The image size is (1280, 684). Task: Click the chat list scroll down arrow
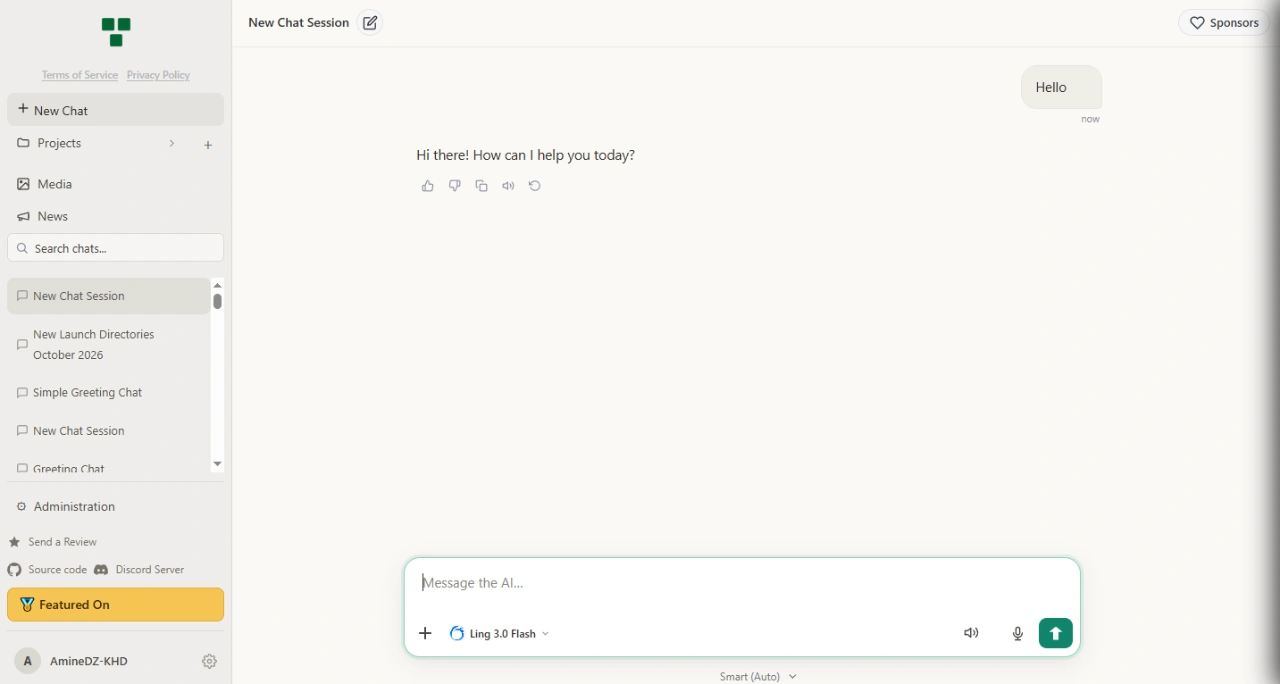[x=217, y=464]
